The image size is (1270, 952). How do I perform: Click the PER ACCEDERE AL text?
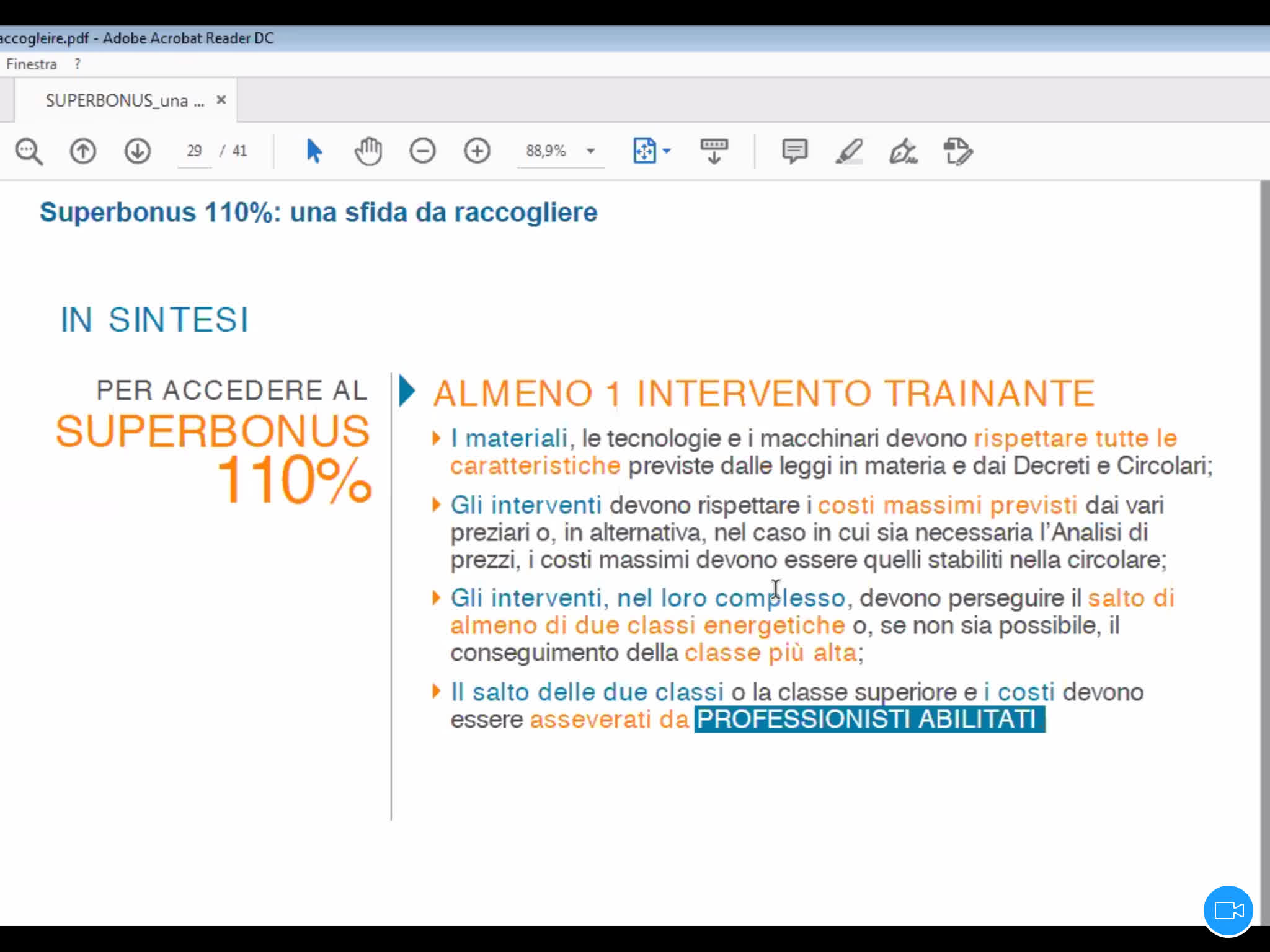[x=232, y=390]
